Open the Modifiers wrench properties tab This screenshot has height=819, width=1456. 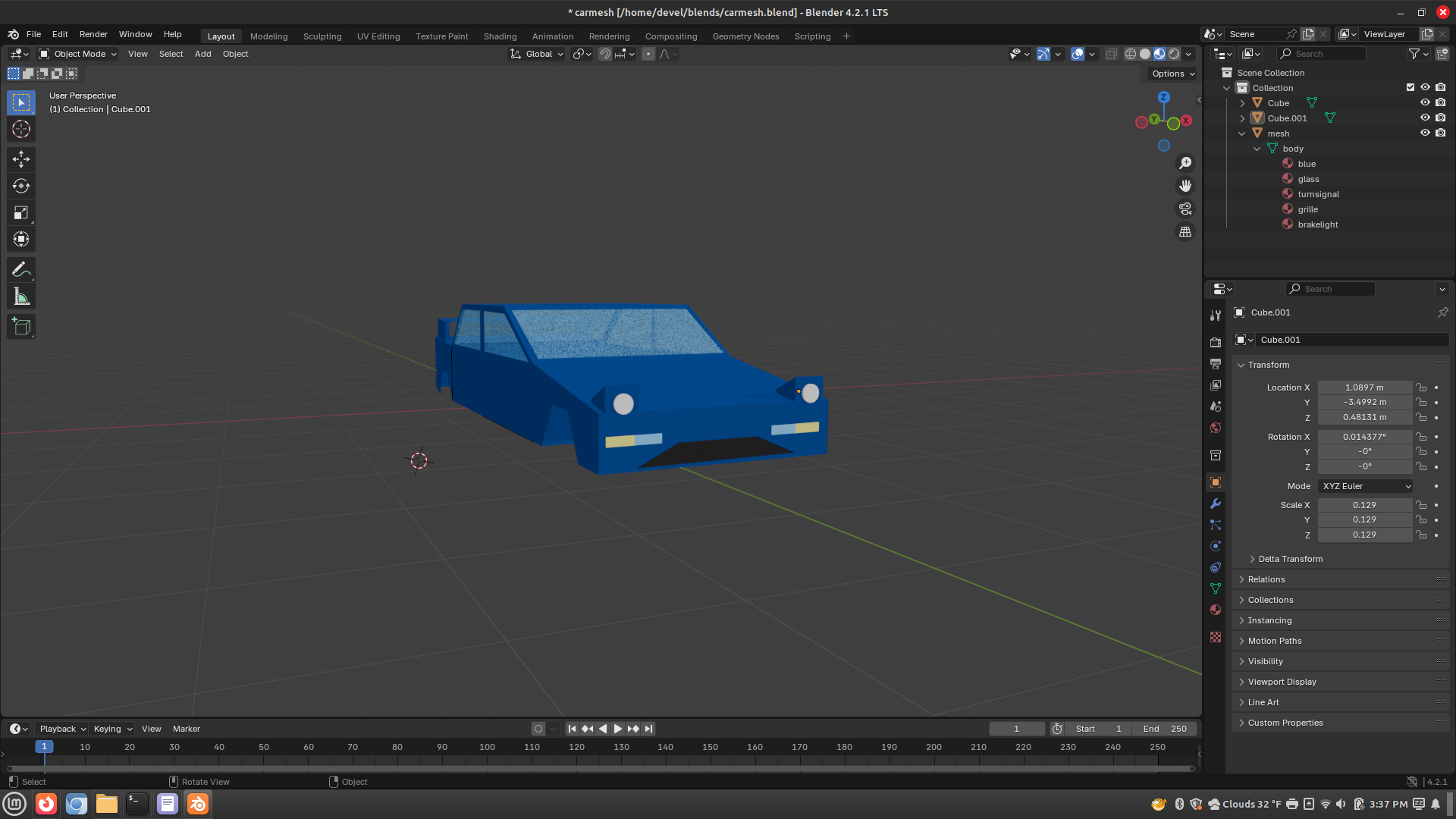1216,504
